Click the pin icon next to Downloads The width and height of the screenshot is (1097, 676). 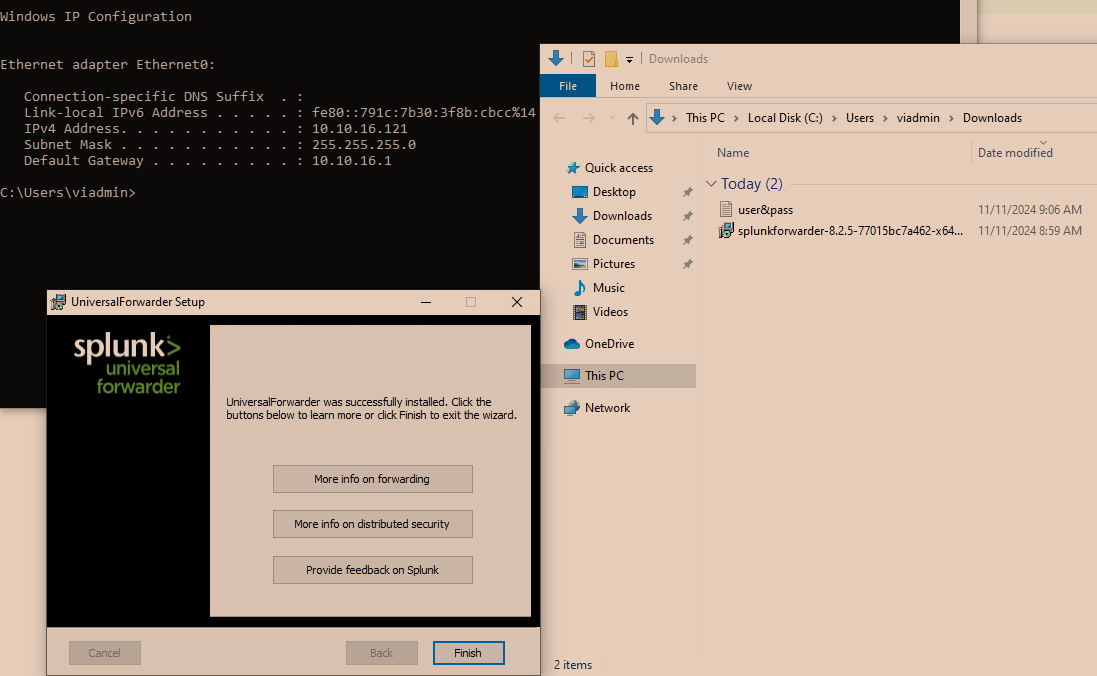(x=688, y=216)
